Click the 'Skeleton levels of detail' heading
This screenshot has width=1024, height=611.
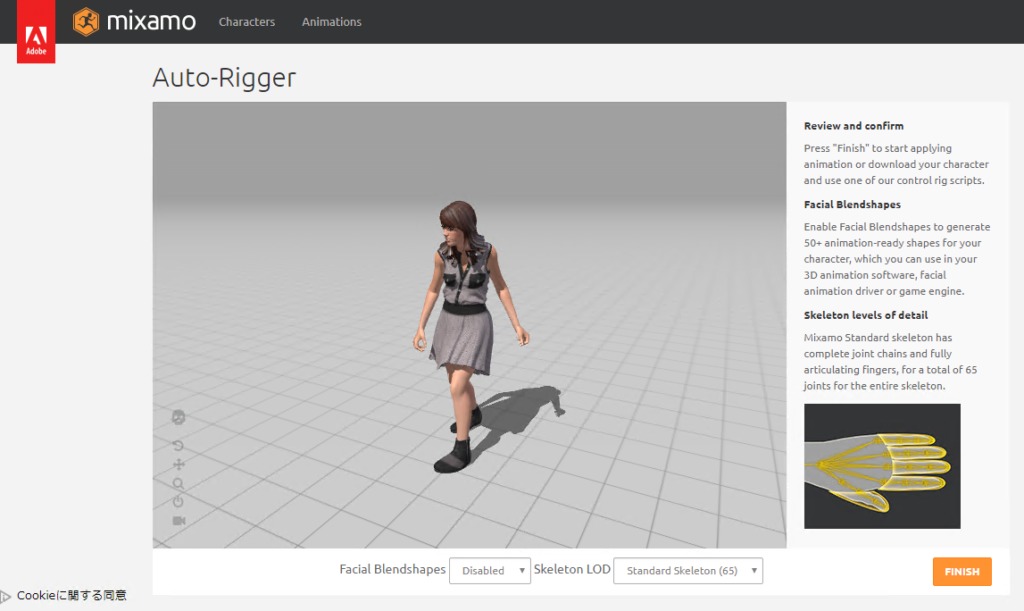click(x=865, y=315)
